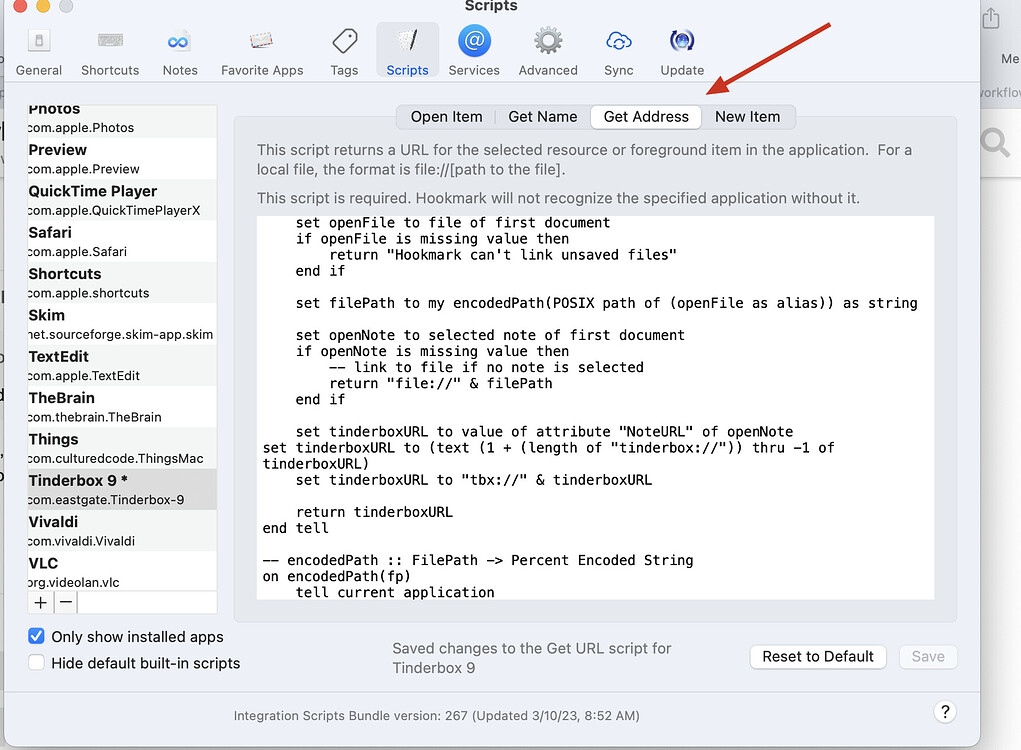Click the Integration Scripts Bundle version text
The image size is (1021, 750).
[436, 715]
